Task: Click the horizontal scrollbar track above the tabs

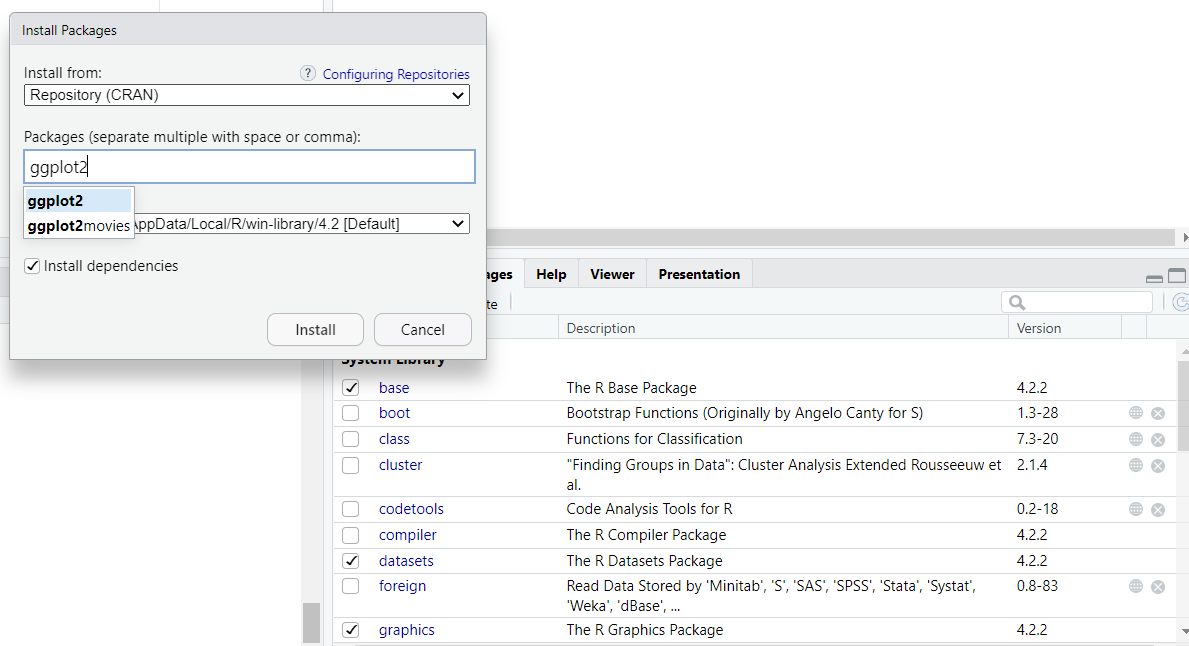Action: coord(831,237)
